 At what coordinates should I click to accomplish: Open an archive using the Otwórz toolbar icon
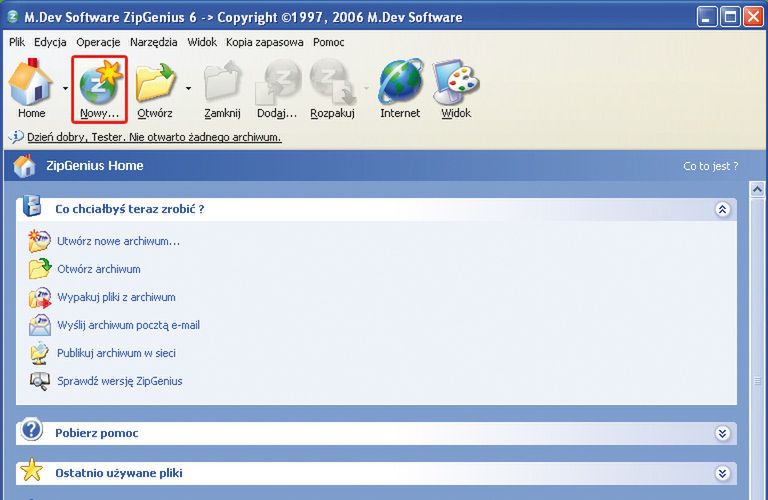[156, 82]
